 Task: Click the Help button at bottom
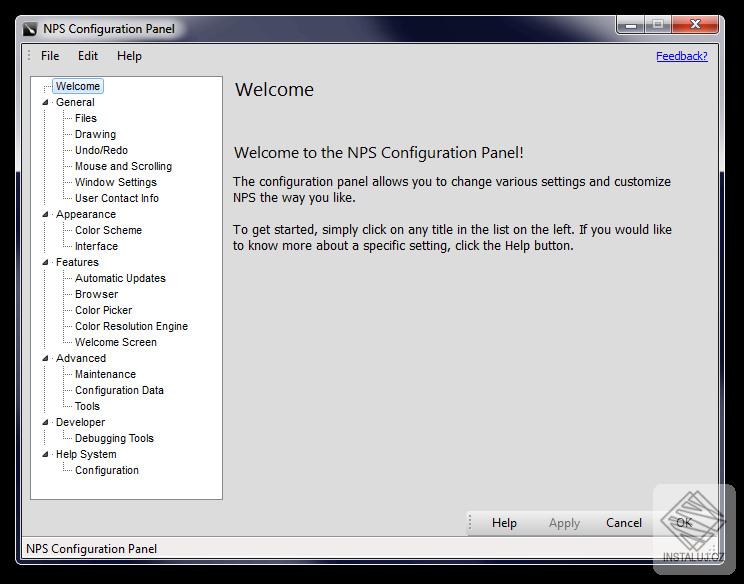point(504,523)
